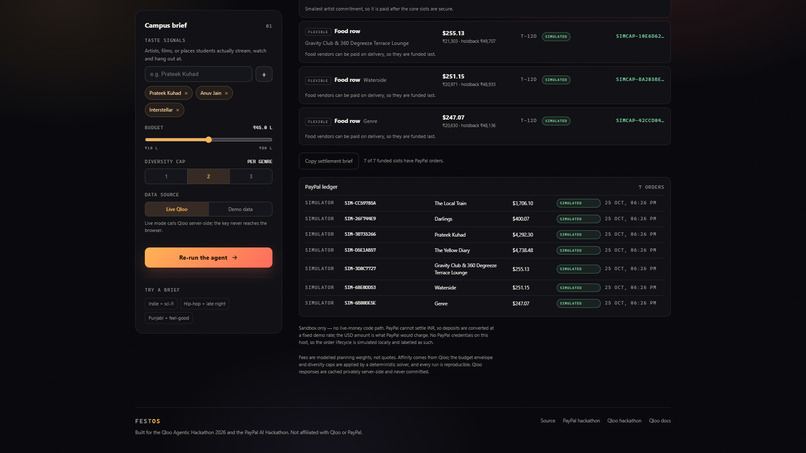806x453 pixels.
Task: Switch data source to Live Qloo
Action: 177,209
